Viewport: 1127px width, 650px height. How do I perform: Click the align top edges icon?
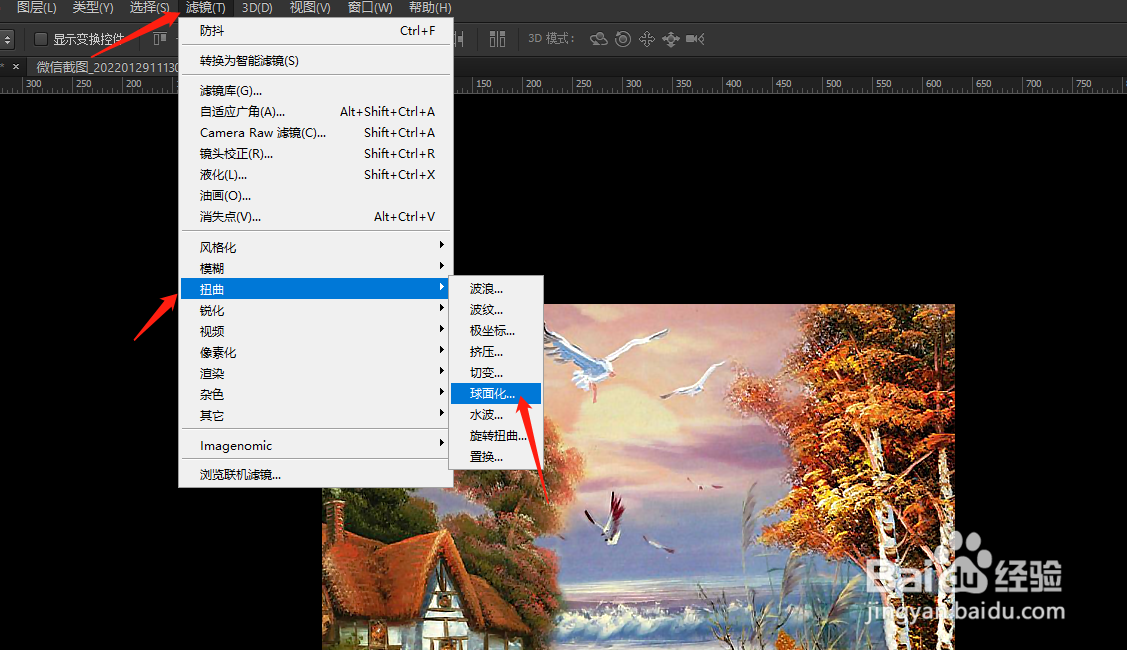160,39
